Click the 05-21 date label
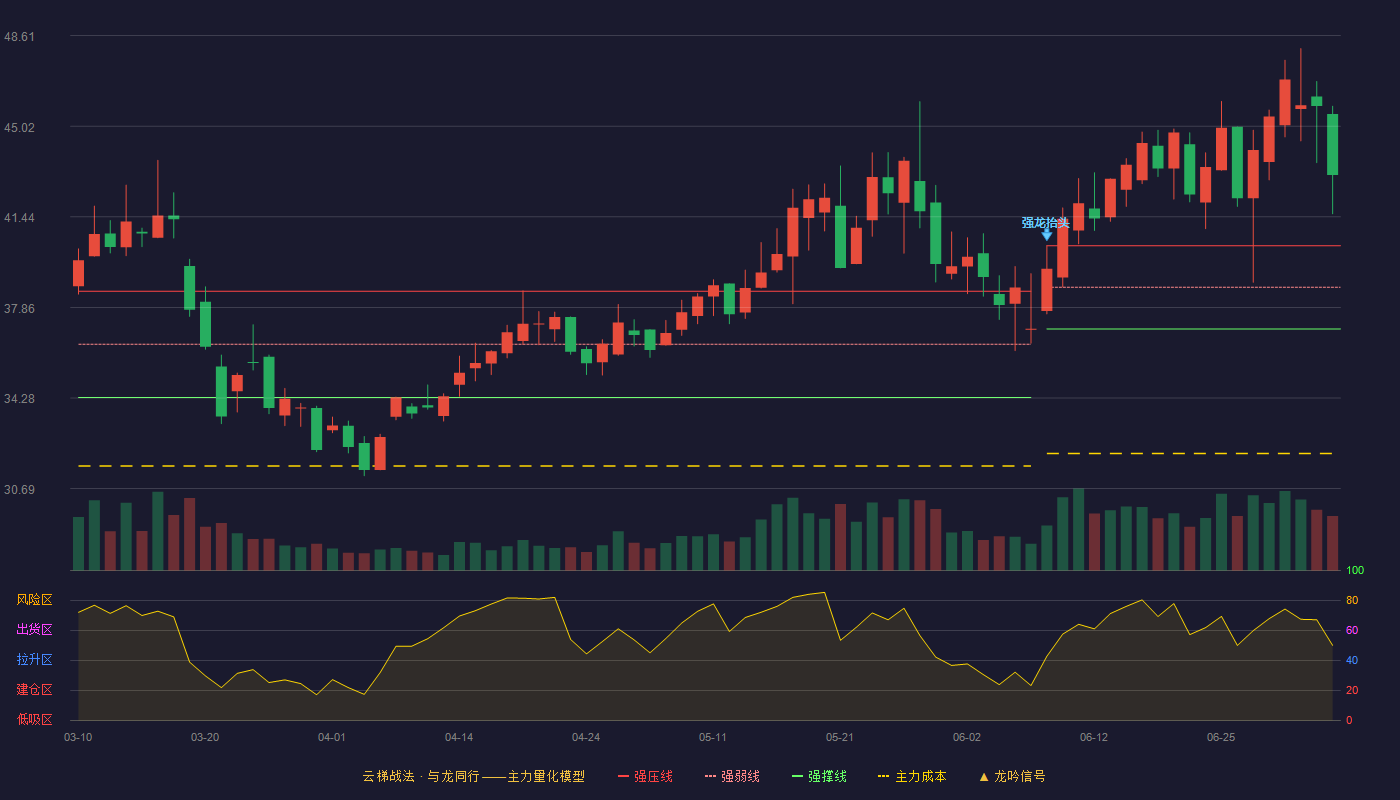Screen dimensions: 1400x800 840,737
